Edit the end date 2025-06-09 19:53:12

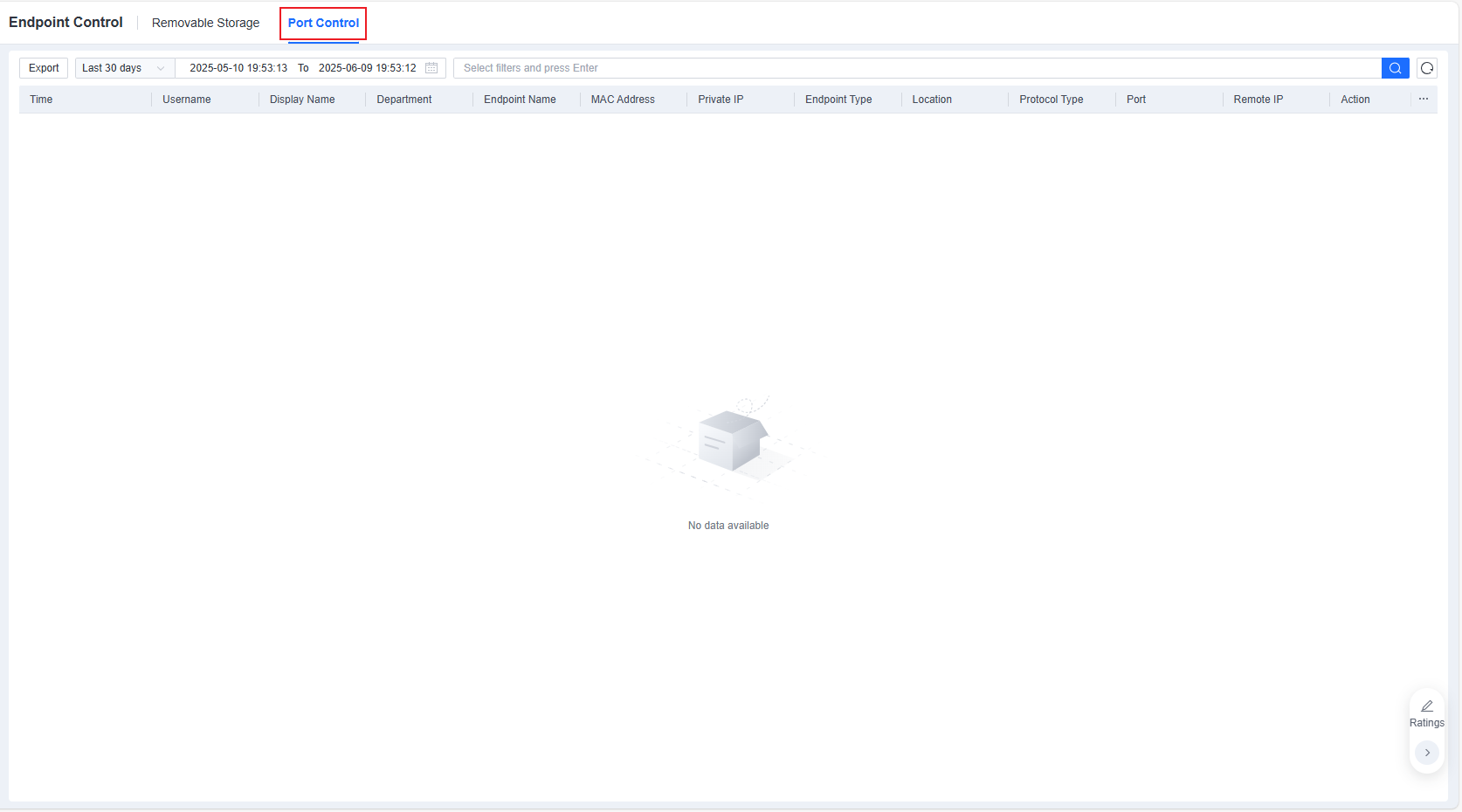[x=368, y=68]
